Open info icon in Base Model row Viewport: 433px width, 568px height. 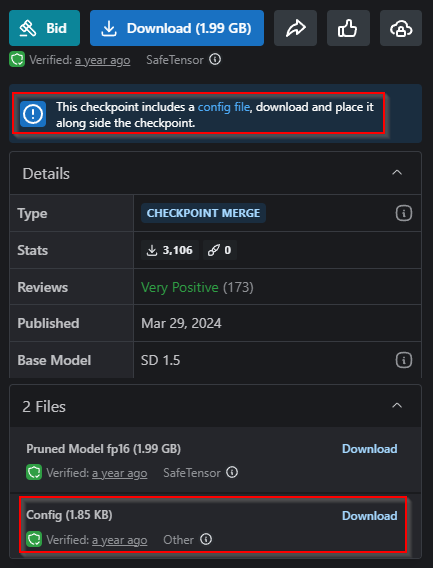(x=404, y=360)
